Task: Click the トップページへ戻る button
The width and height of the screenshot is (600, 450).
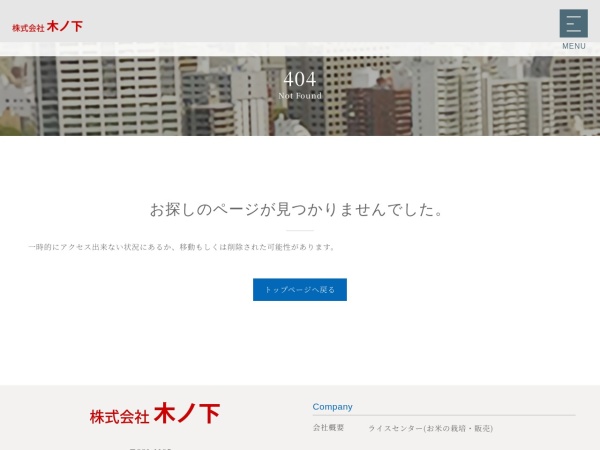Action: pyautogui.click(x=300, y=289)
